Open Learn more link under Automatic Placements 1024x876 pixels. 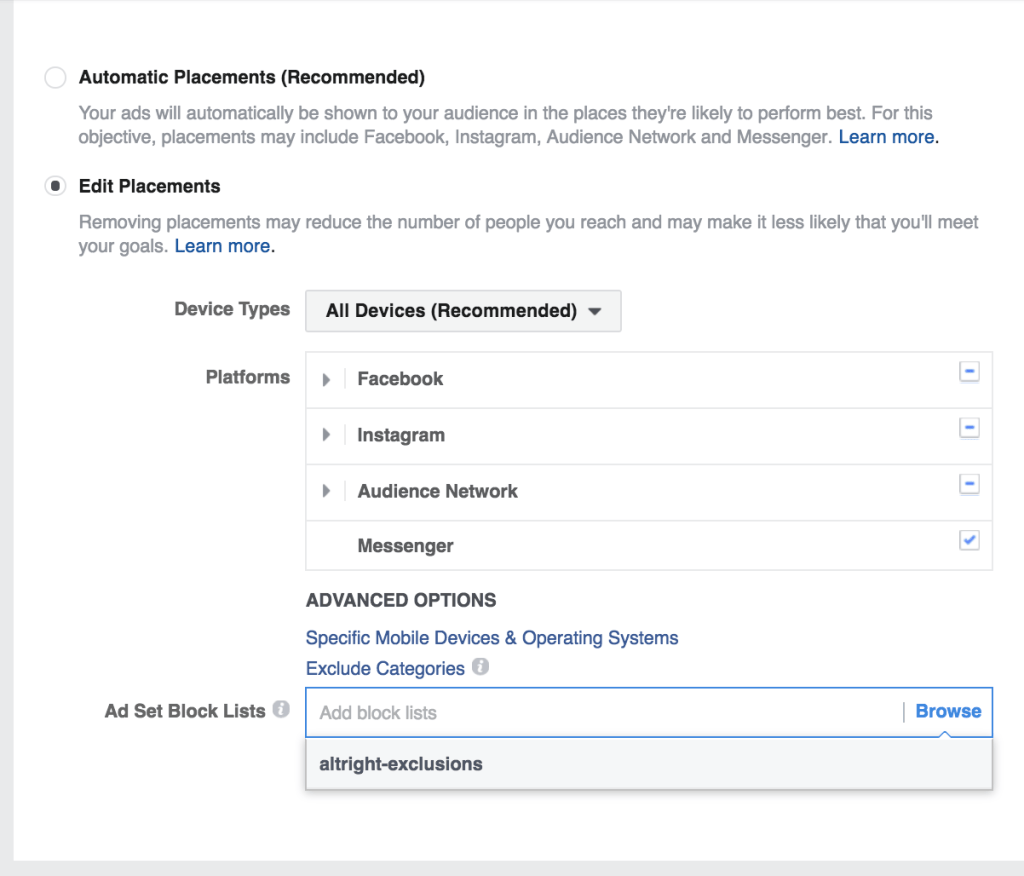pos(886,137)
